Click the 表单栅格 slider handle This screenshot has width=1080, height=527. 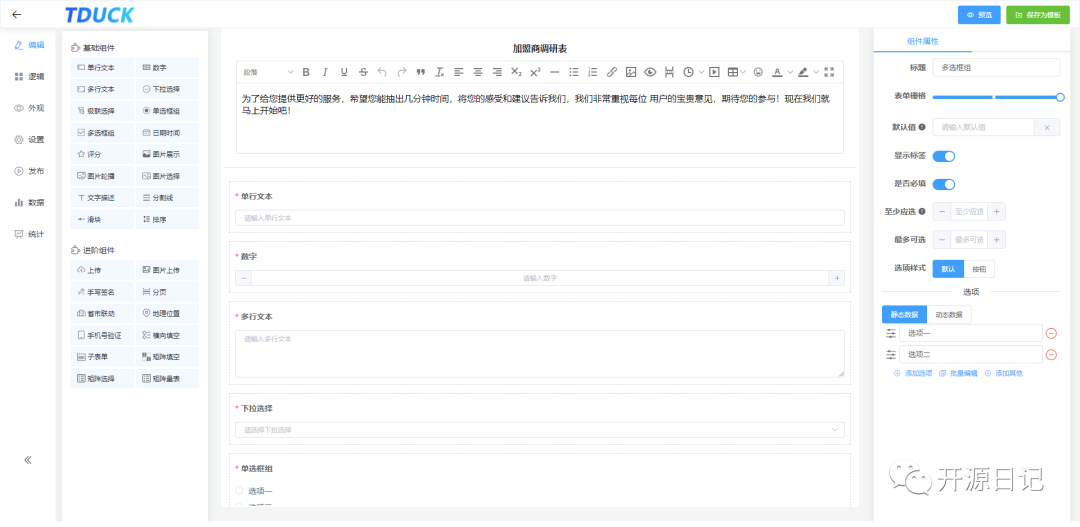pos(1060,97)
